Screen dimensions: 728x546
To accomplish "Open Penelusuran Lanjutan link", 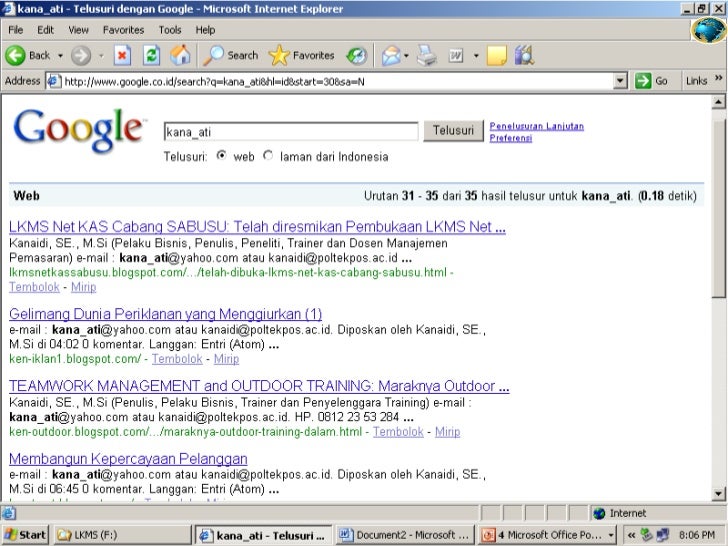I will pos(537,126).
